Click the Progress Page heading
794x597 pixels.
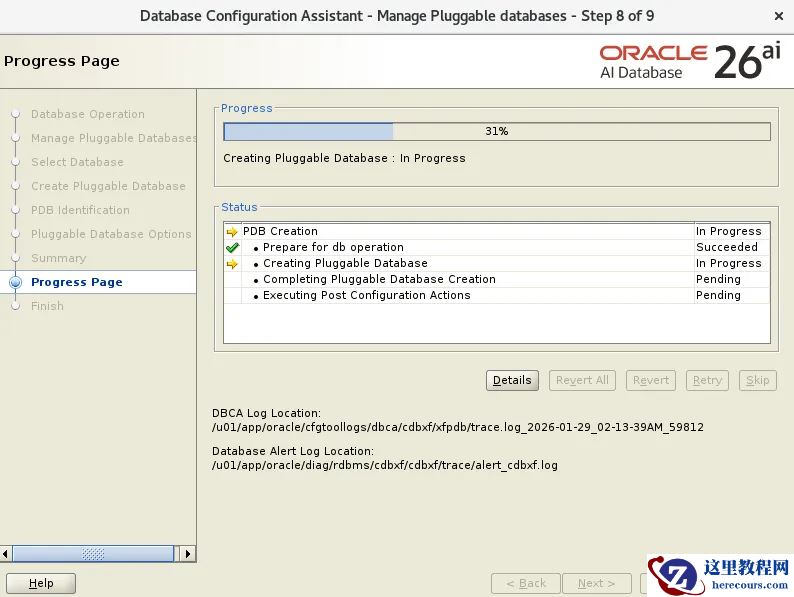[x=62, y=61]
